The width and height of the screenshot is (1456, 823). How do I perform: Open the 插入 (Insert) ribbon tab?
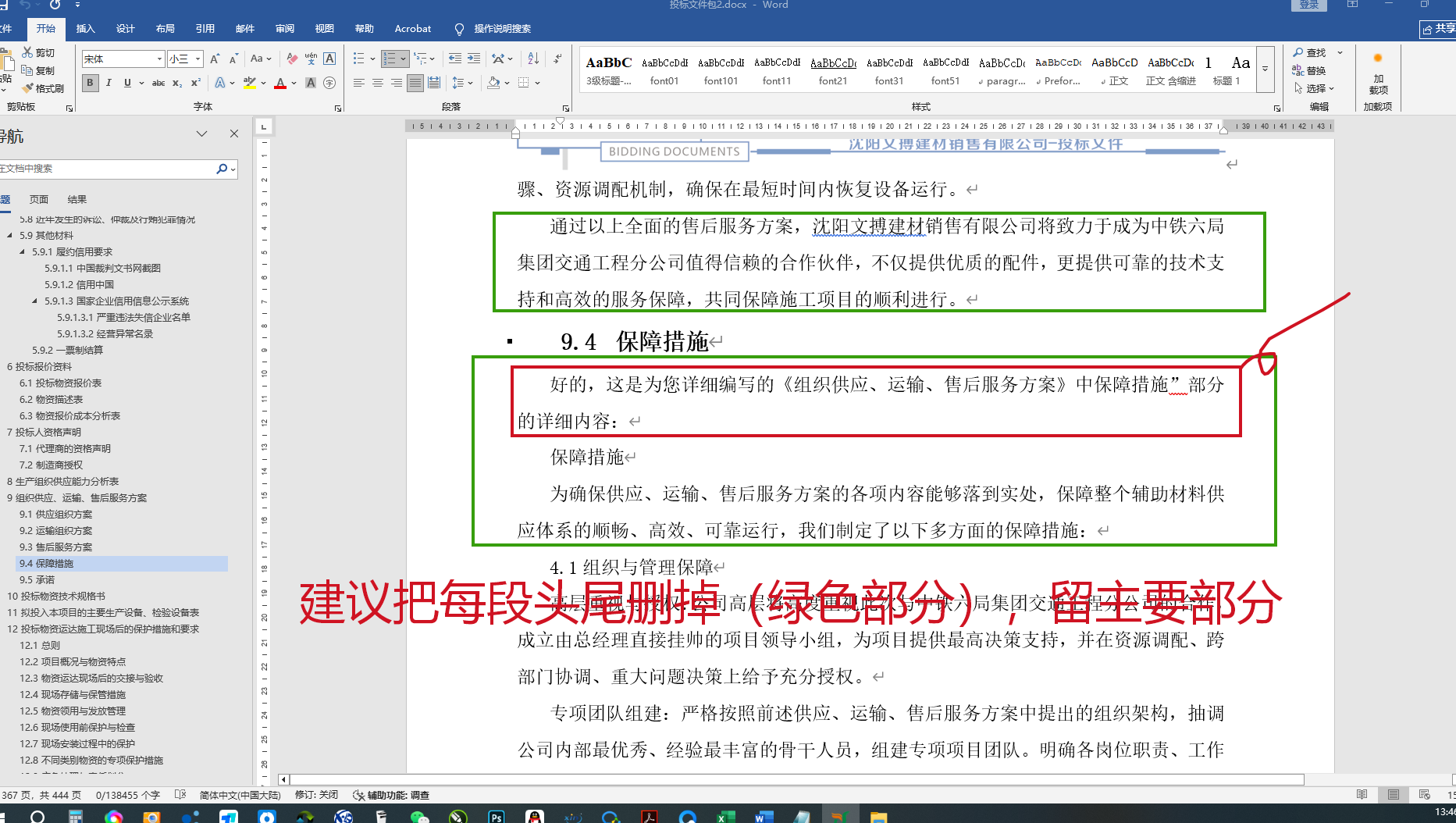coord(85,29)
